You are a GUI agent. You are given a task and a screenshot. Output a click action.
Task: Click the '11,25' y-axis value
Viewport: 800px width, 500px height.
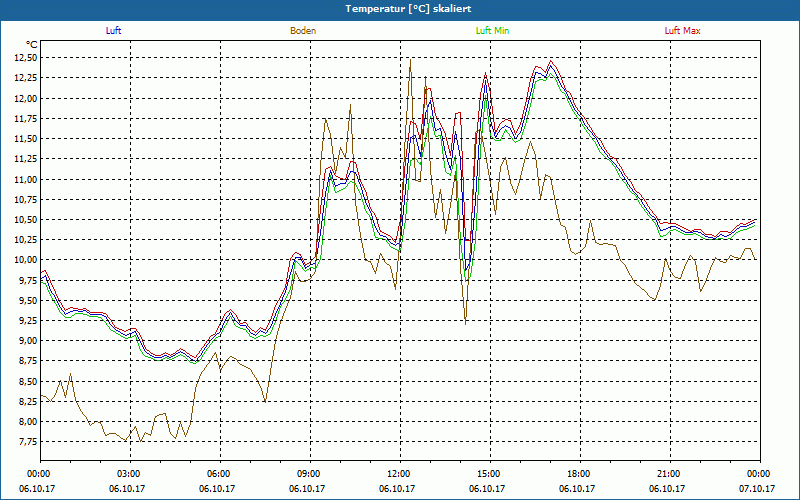[26, 159]
